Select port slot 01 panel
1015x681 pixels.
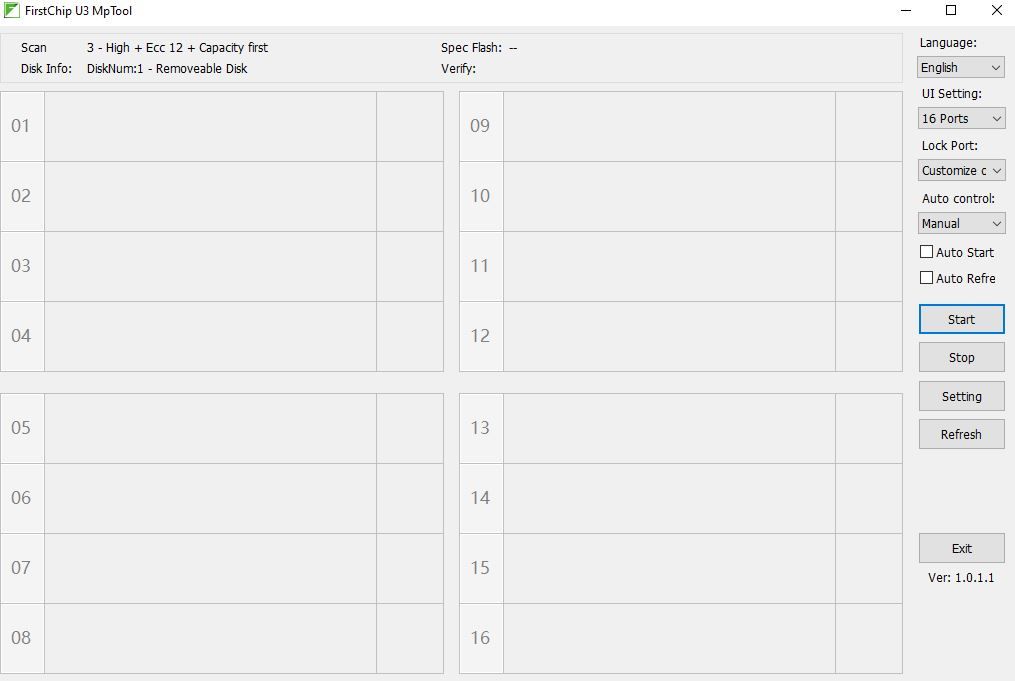(x=222, y=126)
